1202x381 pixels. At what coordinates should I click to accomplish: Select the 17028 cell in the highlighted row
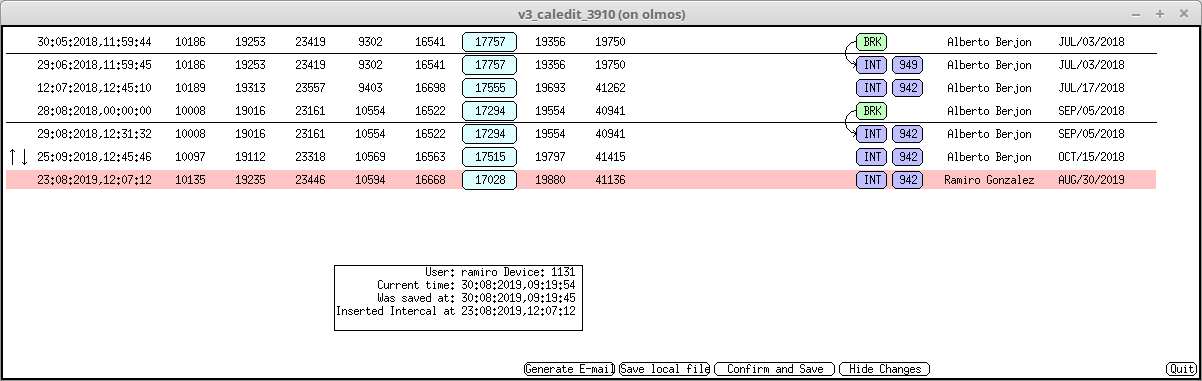click(489, 180)
